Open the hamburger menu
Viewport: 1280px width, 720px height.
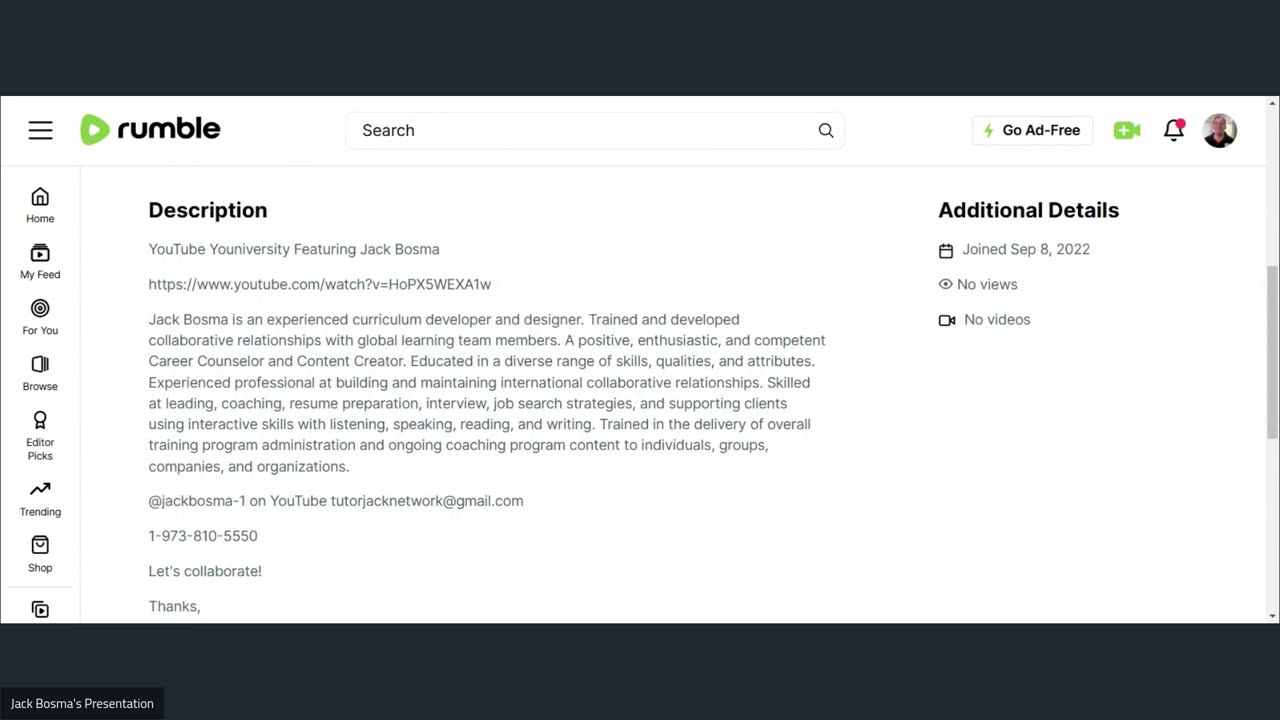(40, 130)
